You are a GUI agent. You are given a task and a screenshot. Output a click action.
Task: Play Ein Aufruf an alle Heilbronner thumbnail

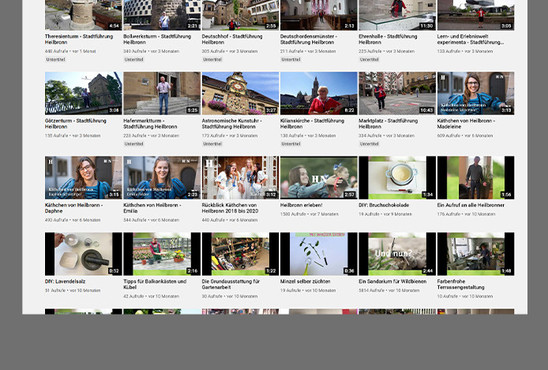(476, 177)
